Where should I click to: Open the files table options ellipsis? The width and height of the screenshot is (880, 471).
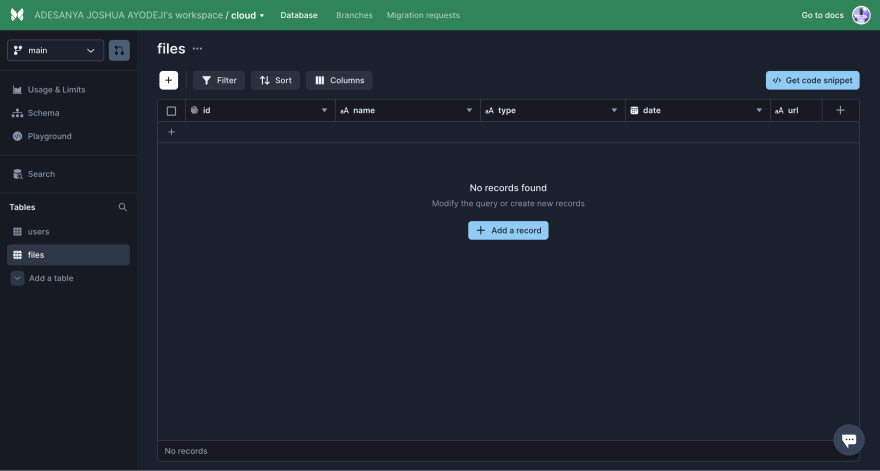coord(197,49)
